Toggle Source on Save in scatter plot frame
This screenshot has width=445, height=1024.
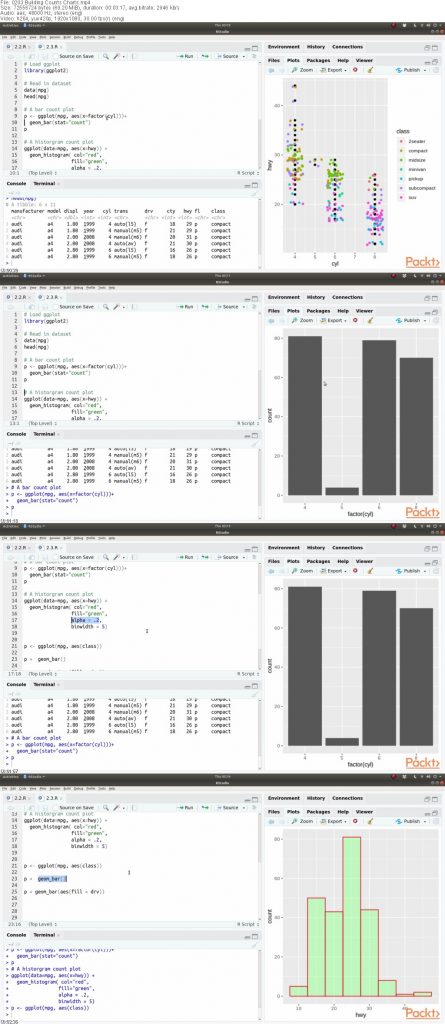tap(73, 56)
